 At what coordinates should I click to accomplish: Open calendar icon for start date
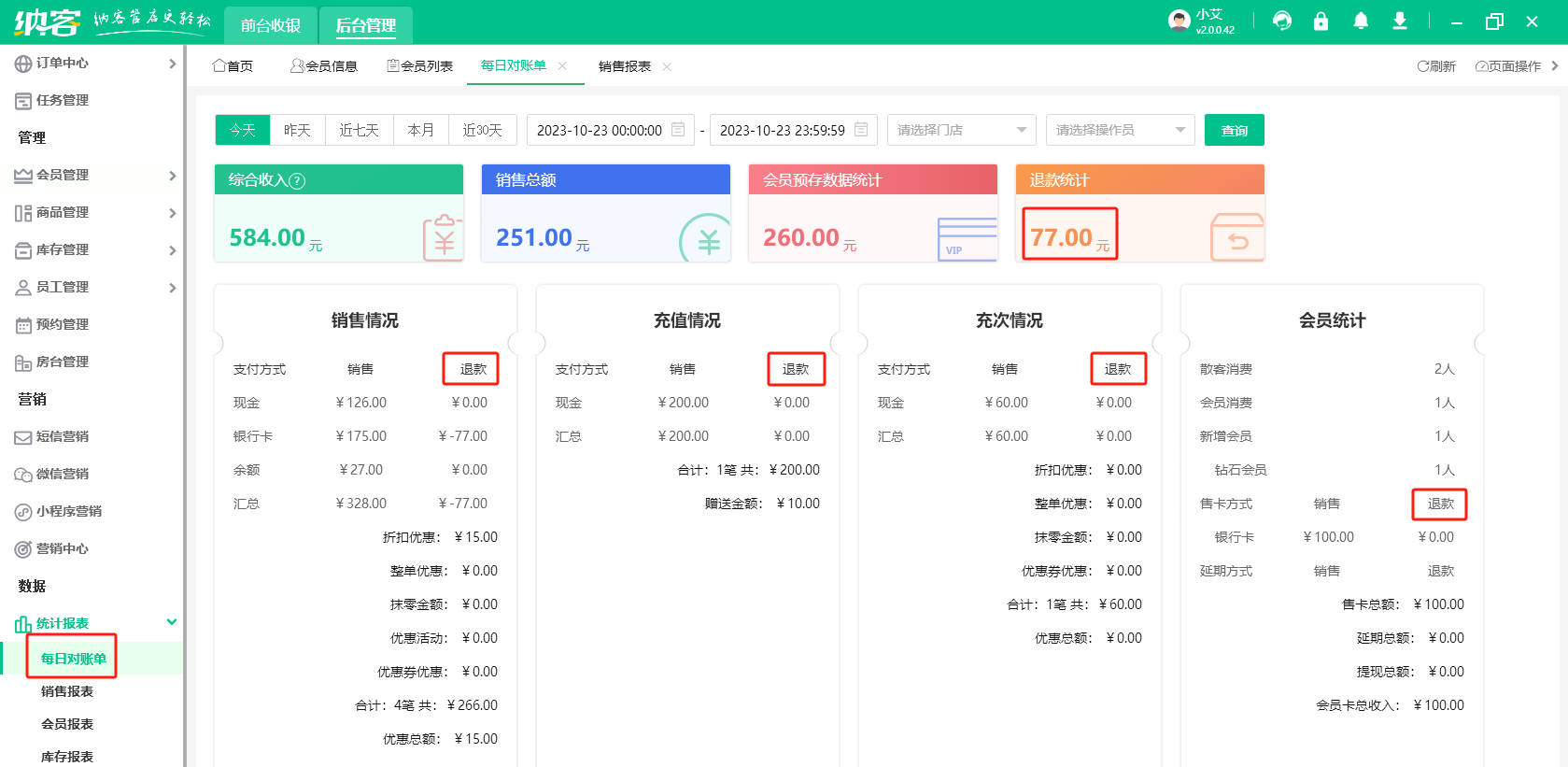(x=679, y=130)
